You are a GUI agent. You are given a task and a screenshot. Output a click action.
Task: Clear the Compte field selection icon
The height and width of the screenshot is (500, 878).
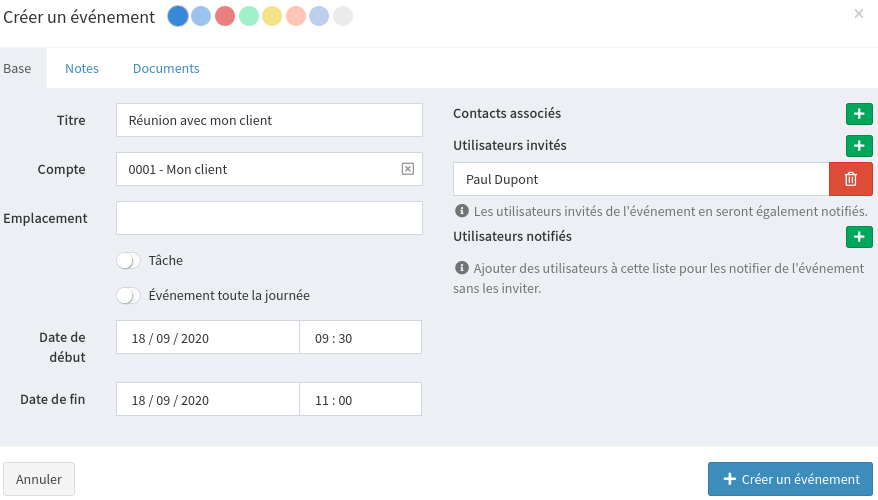407,169
